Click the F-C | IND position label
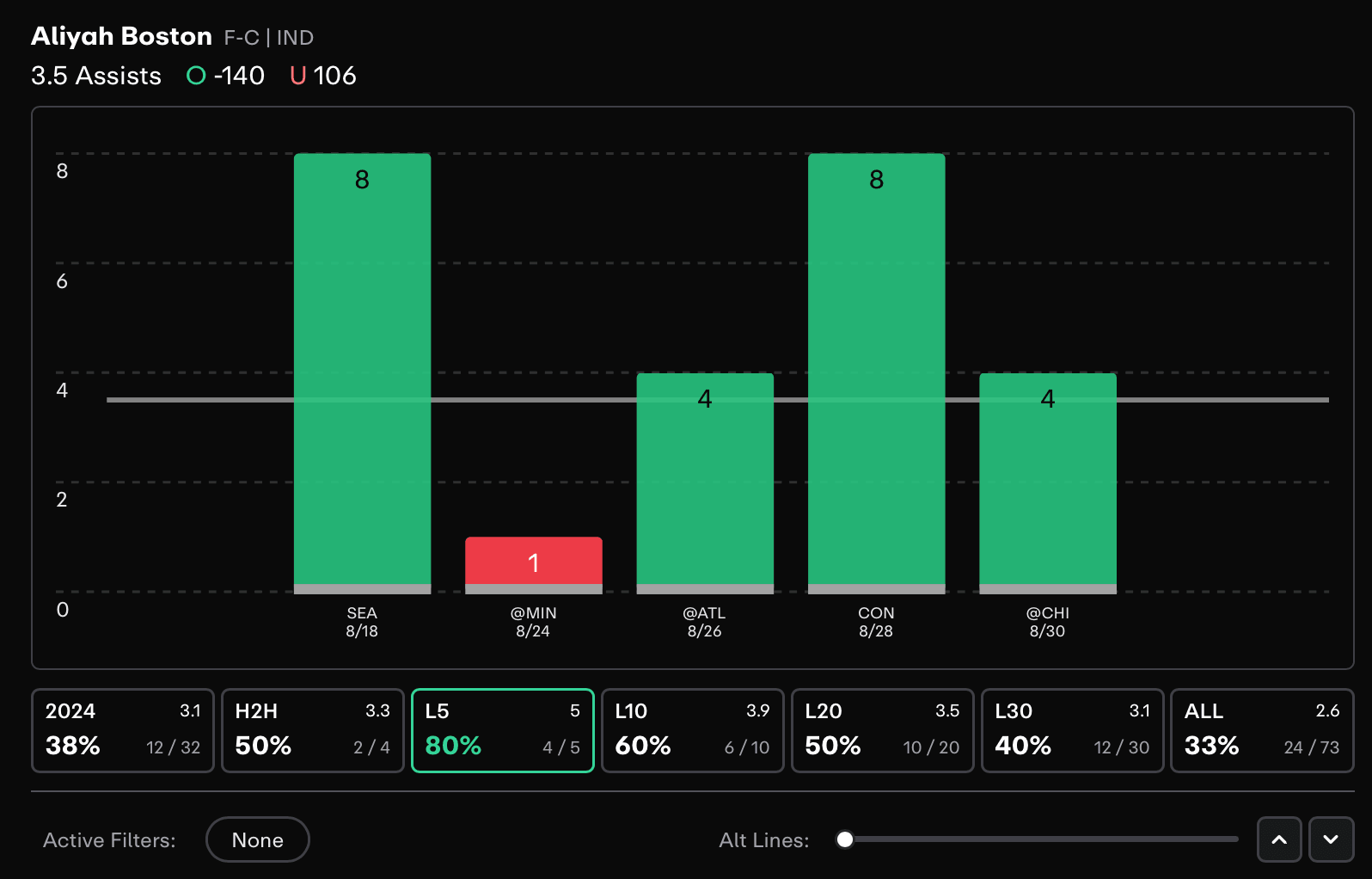 tap(269, 38)
